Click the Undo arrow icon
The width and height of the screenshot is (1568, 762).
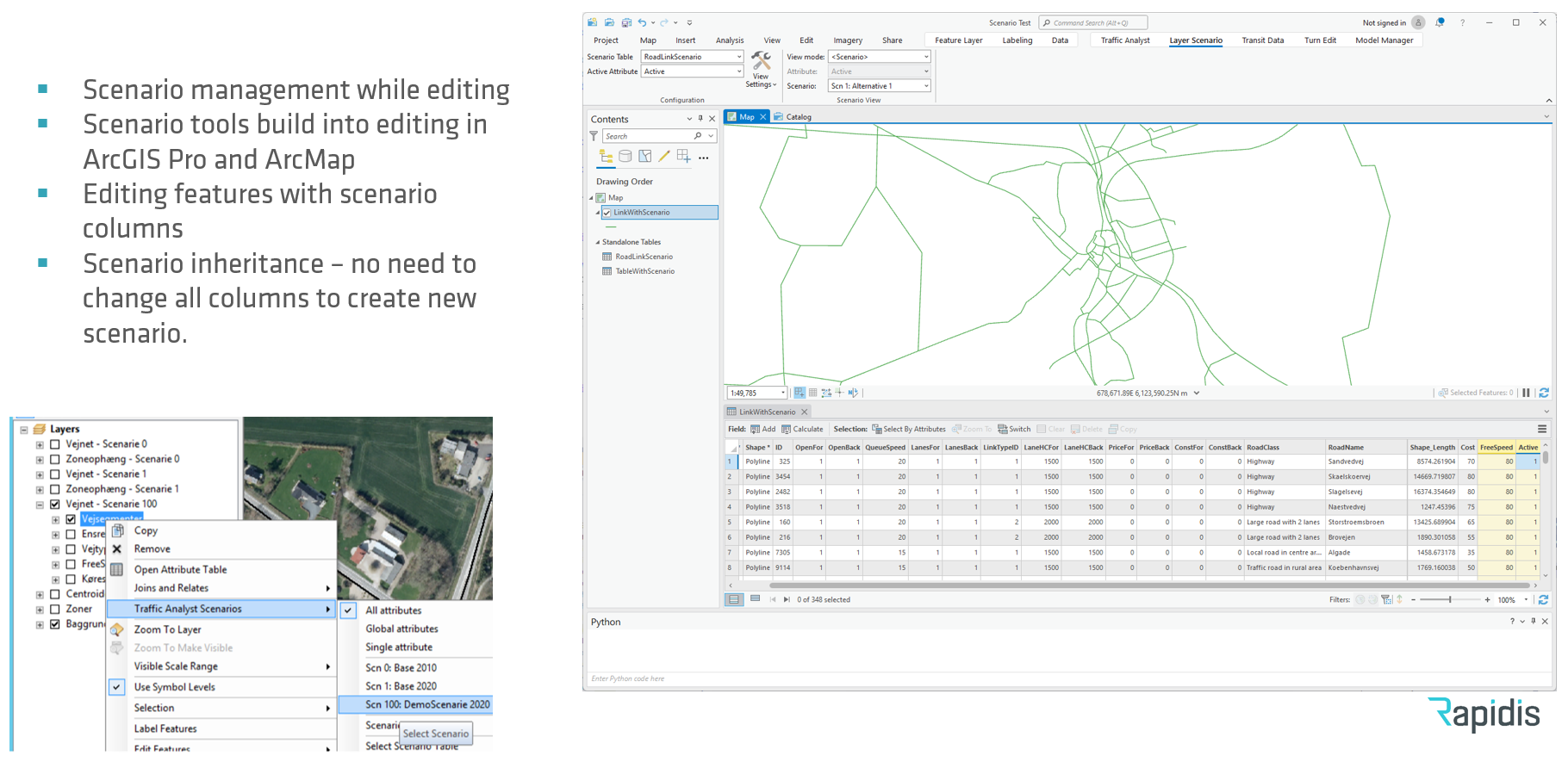coord(642,22)
